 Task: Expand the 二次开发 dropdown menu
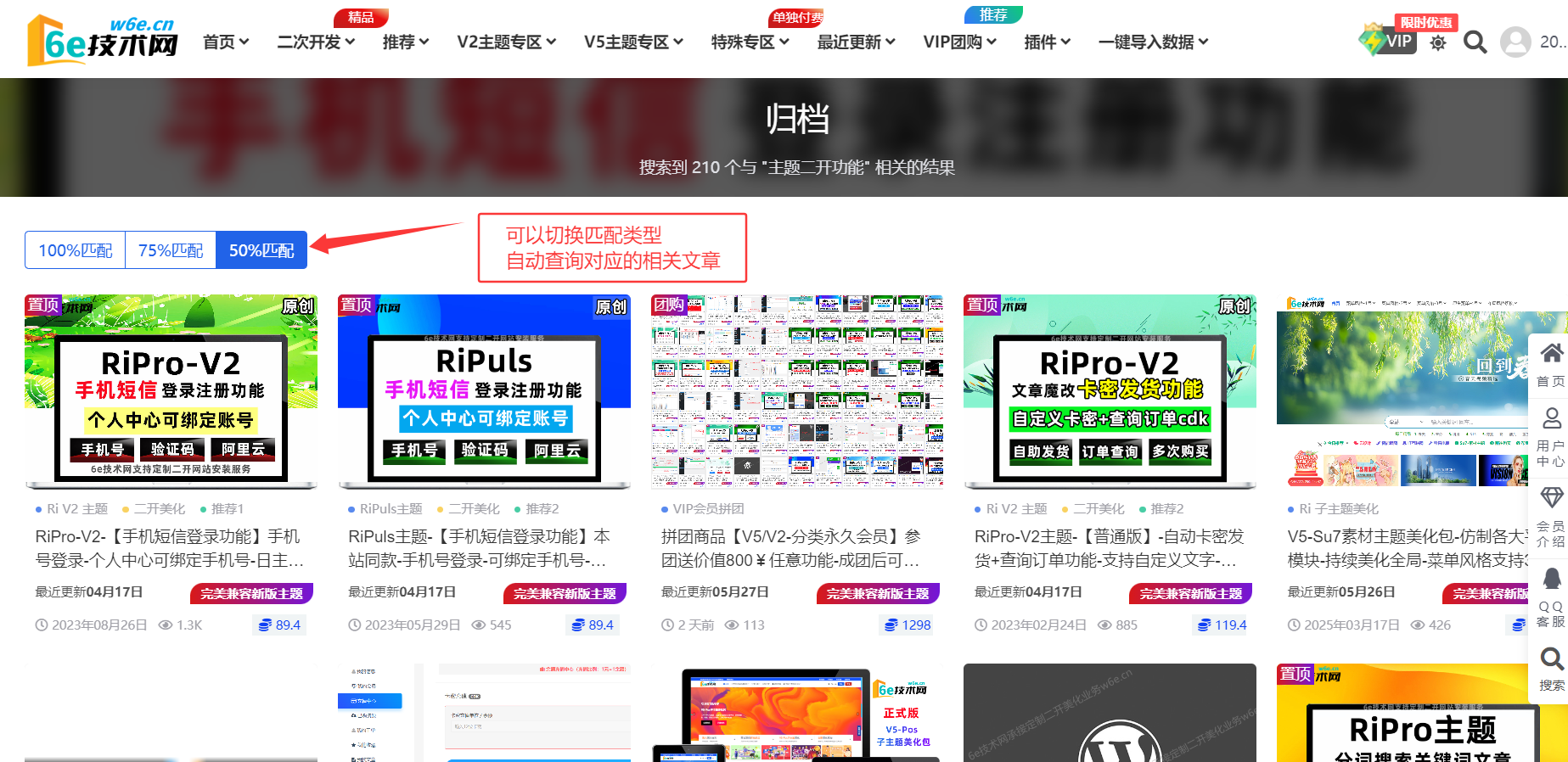point(315,42)
